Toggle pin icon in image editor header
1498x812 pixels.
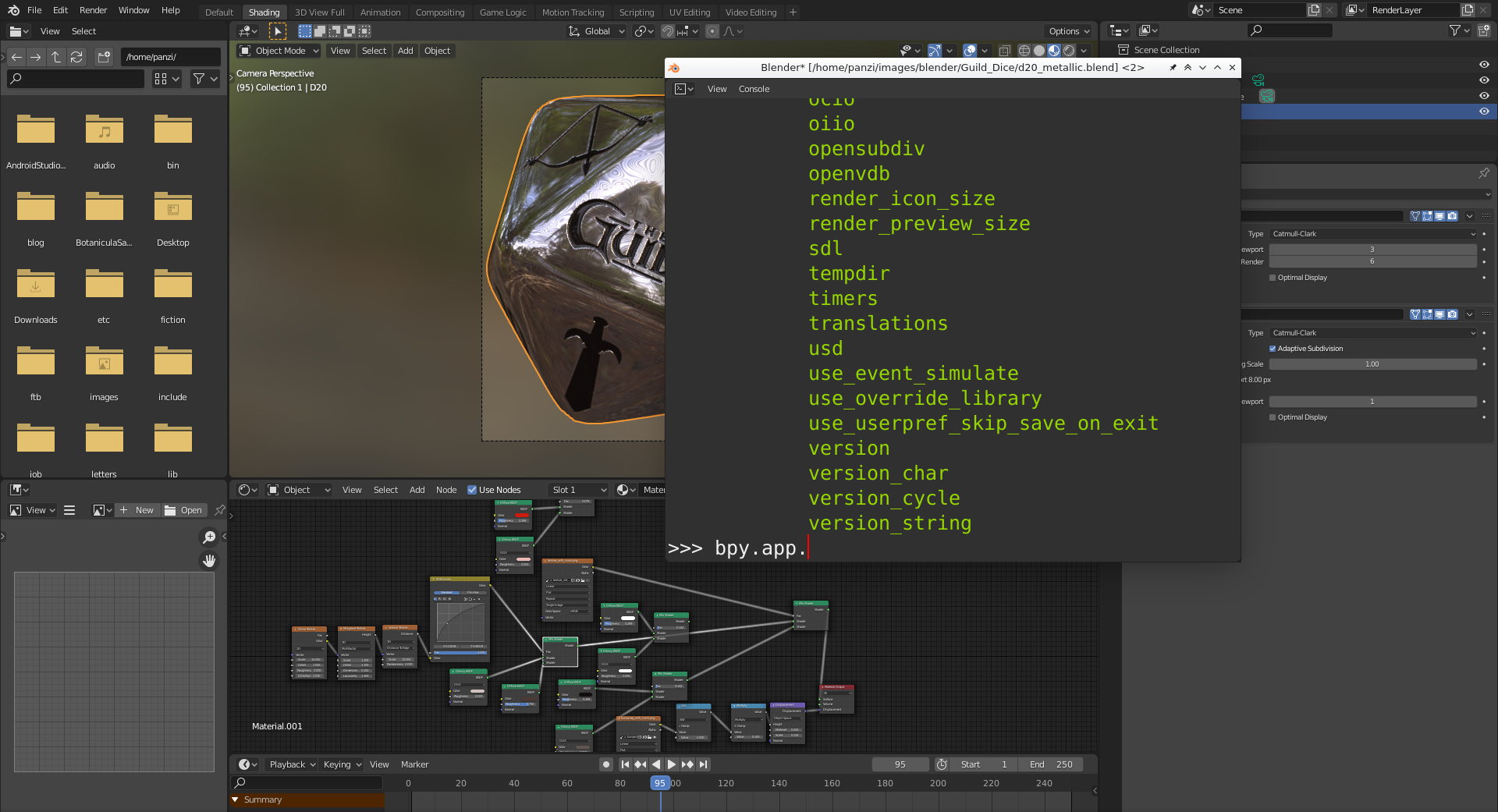(x=220, y=510)
